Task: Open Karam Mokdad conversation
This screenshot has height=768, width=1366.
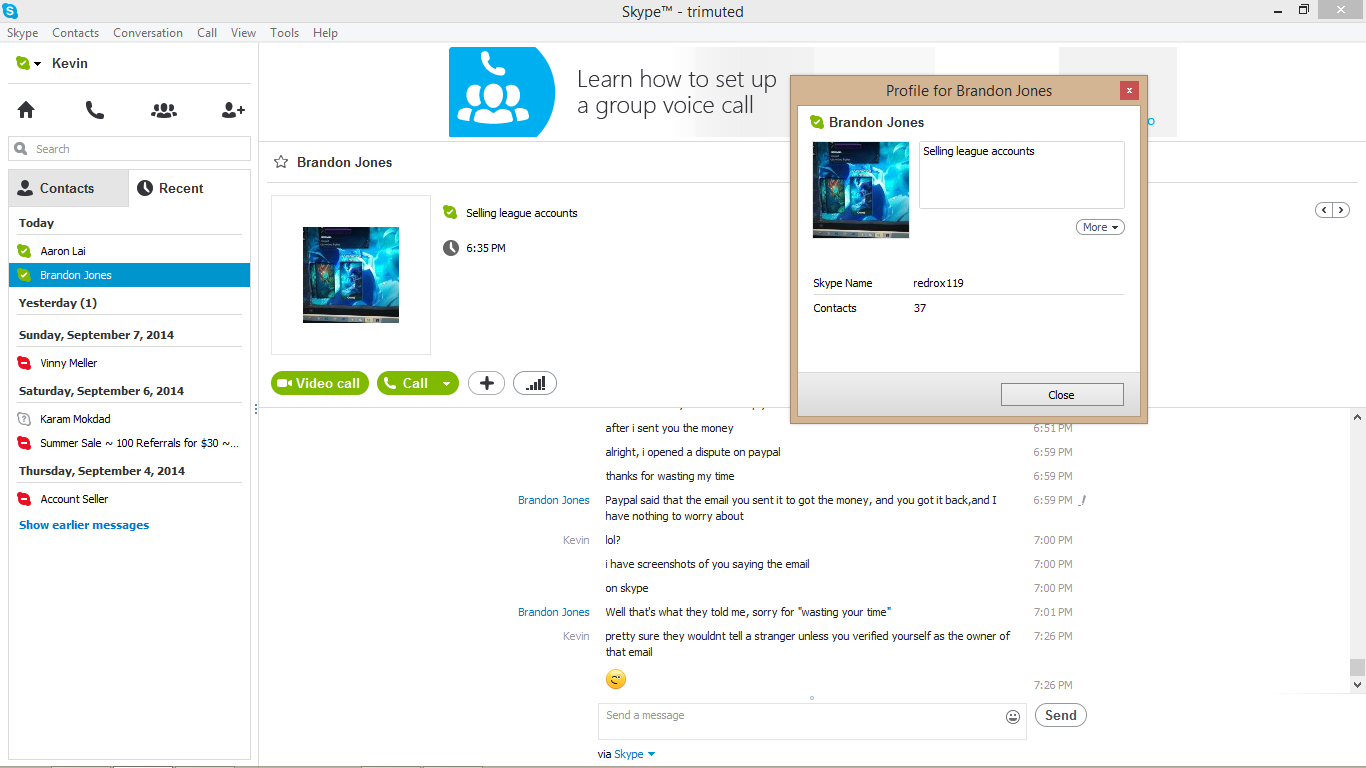Action: pyautogui.click(x=130, y=419)
